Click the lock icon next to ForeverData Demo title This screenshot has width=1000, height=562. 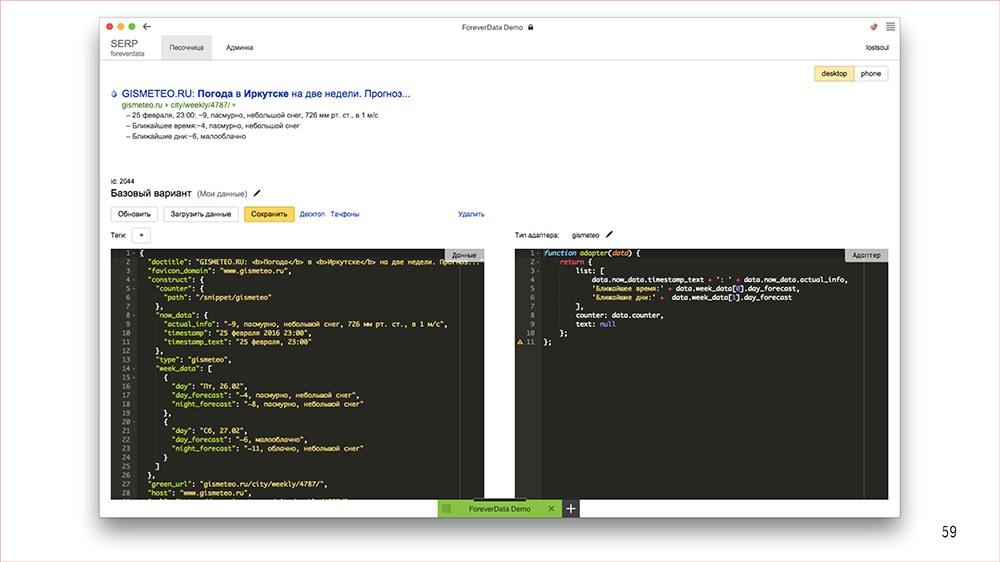(530, 27)
